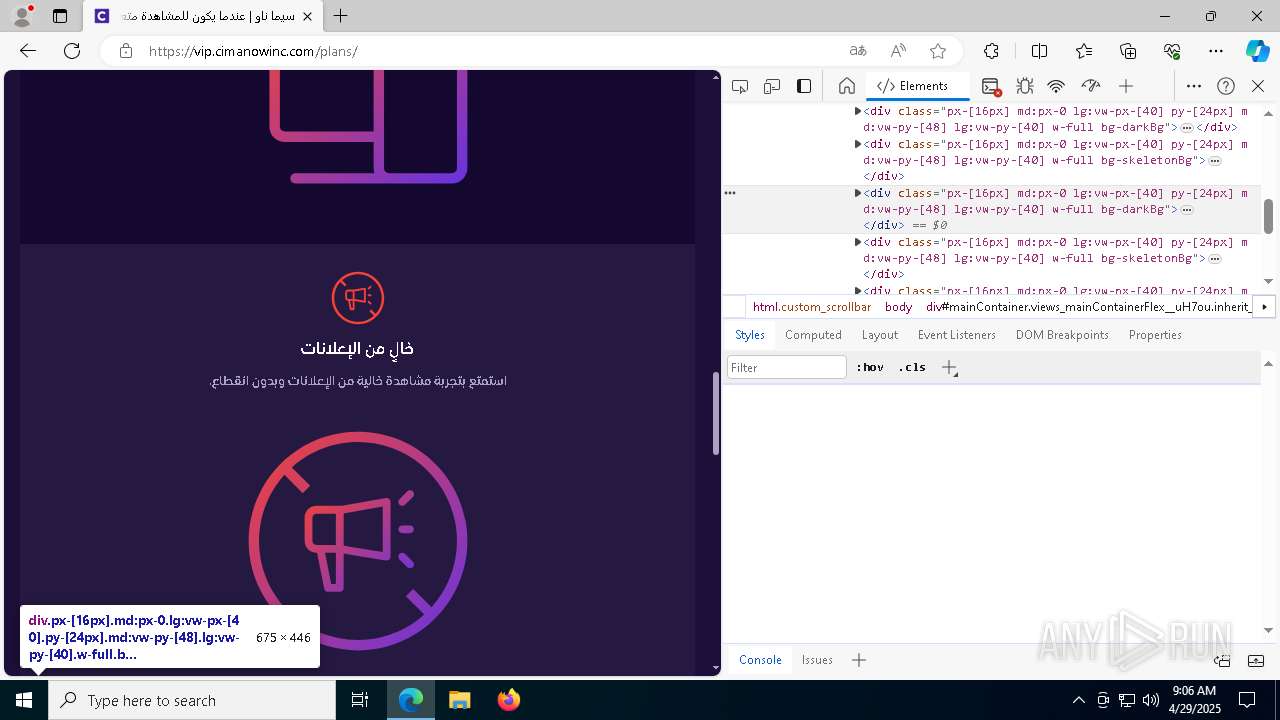Open translate page icon
Screen dimensions: 1280x720
858,51
